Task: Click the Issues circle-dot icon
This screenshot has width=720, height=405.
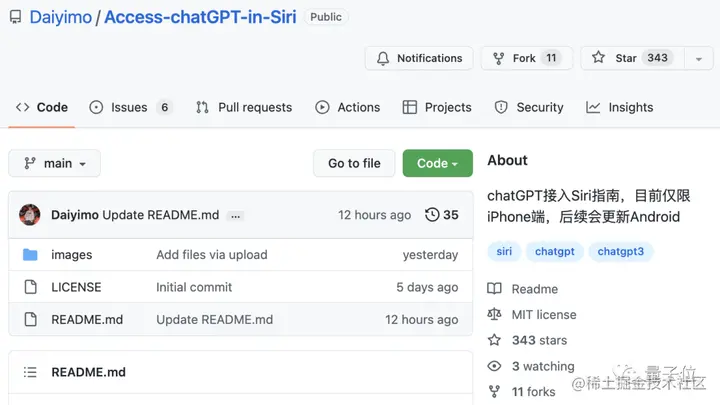Action: (96, 107)
